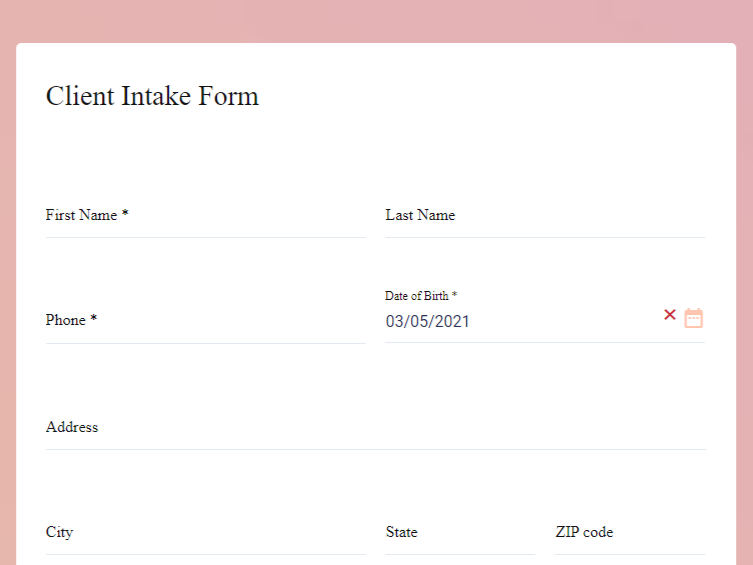This screenshot has height=565, width=753.
Task: Select the month 03 in the date
Action: pyautogui.click(x=396, y=322)
